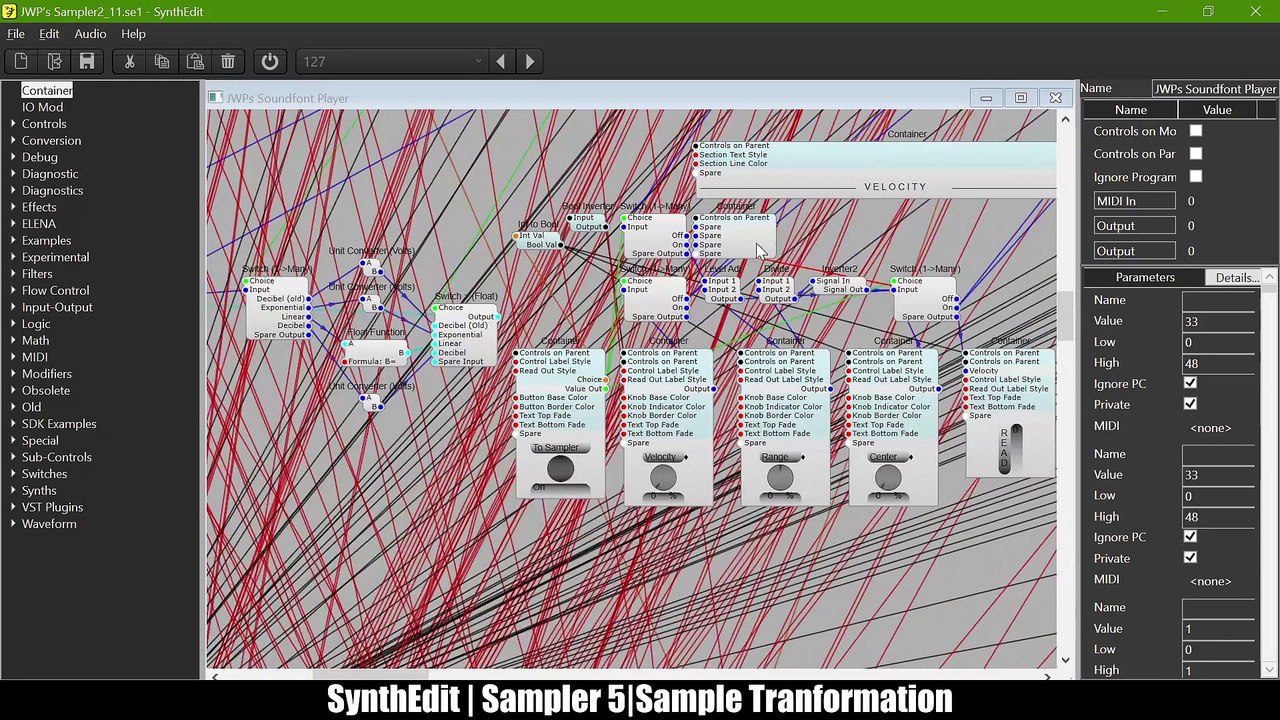This screenshot has width=1280, height=720.
Task: Open the Edit menu
Action: coord(49,34)
